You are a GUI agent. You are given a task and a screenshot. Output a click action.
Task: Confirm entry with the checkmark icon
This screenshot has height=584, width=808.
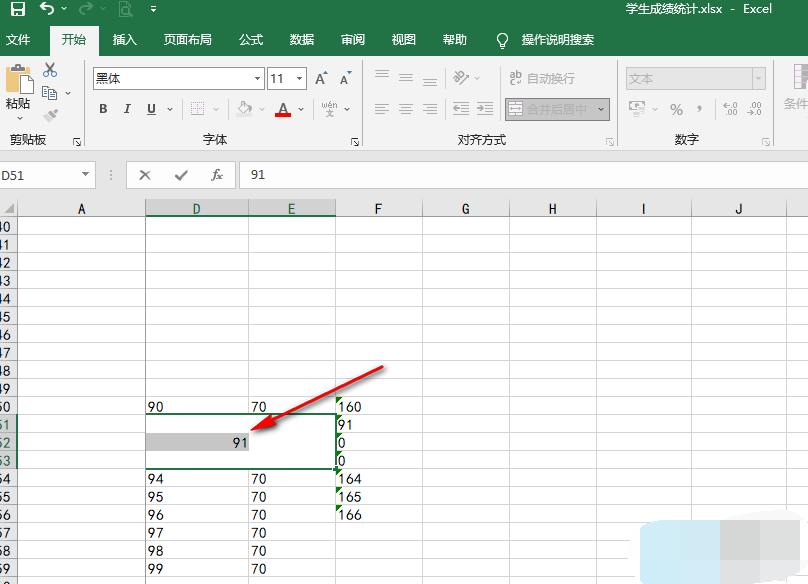(x=180, y=175)
